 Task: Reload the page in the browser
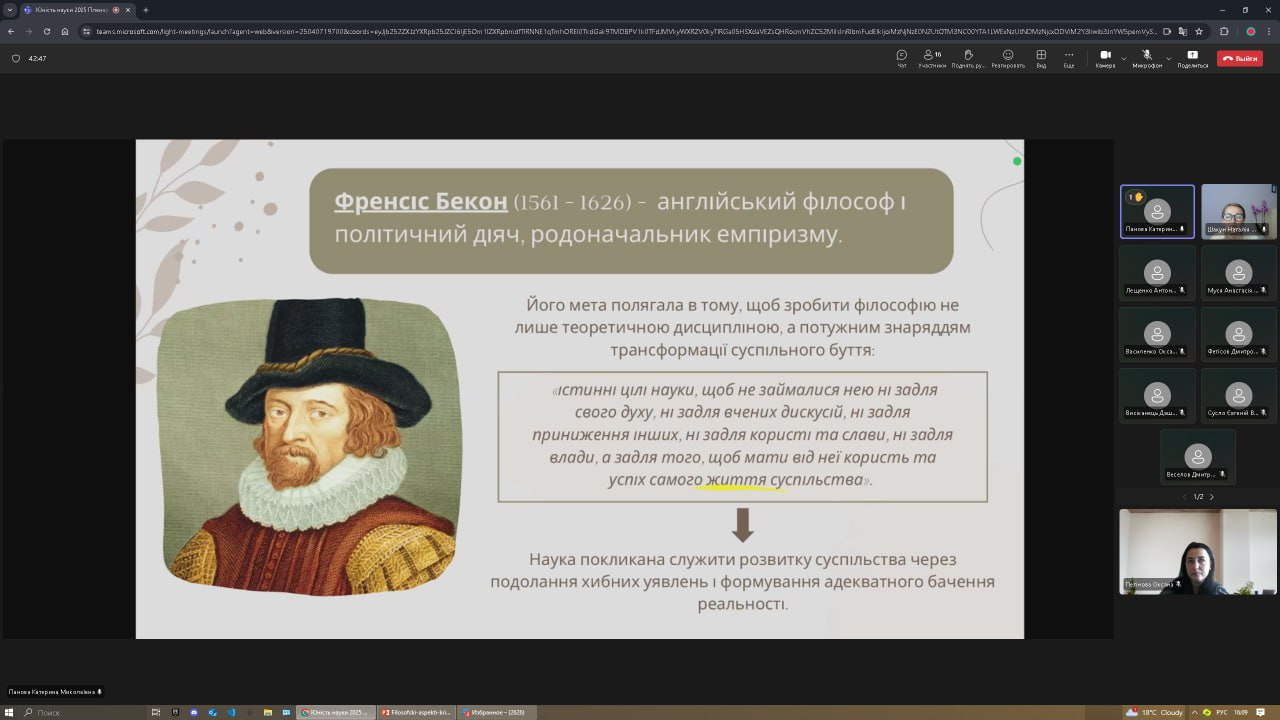click(x=46, y=31)
